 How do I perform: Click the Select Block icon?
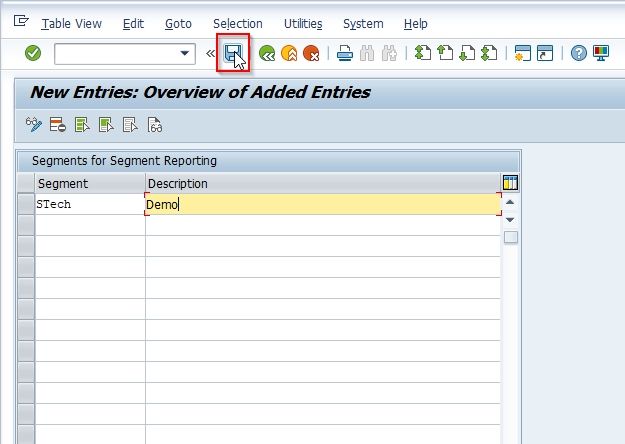106,125
